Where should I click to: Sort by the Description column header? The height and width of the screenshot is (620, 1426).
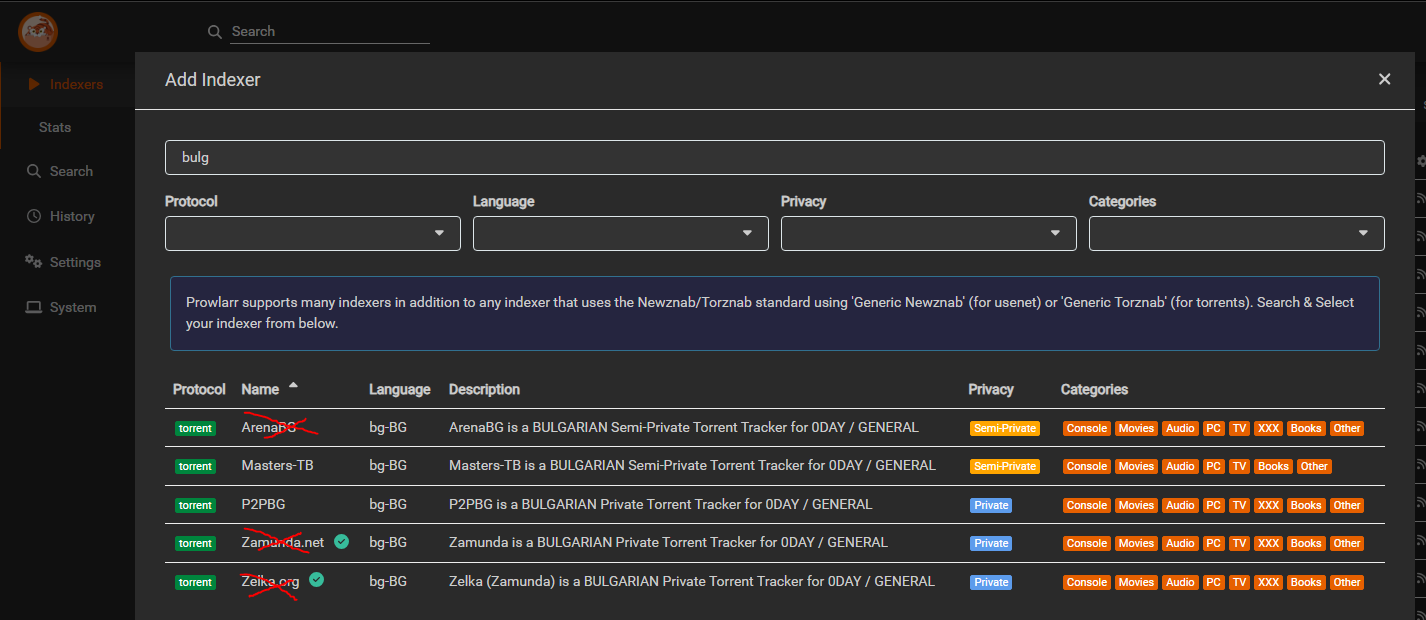click(x=484, y=389)
